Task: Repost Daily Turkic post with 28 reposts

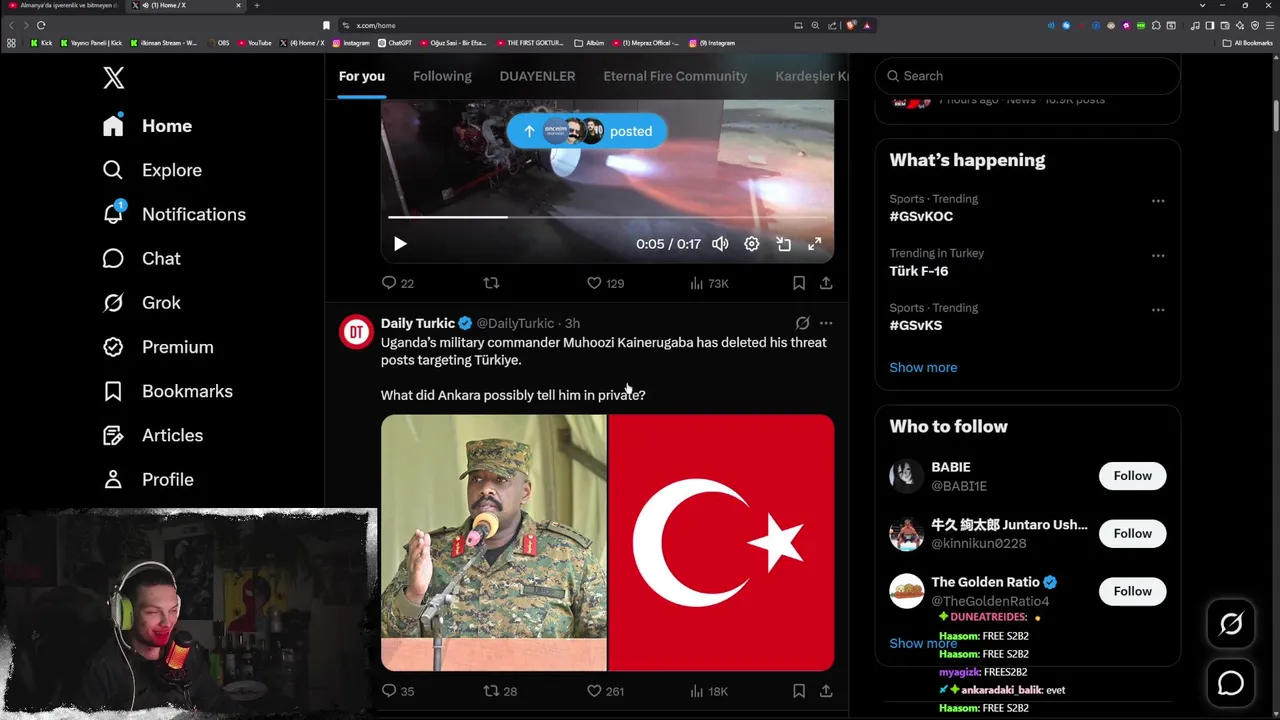Action: click(500, 691)
